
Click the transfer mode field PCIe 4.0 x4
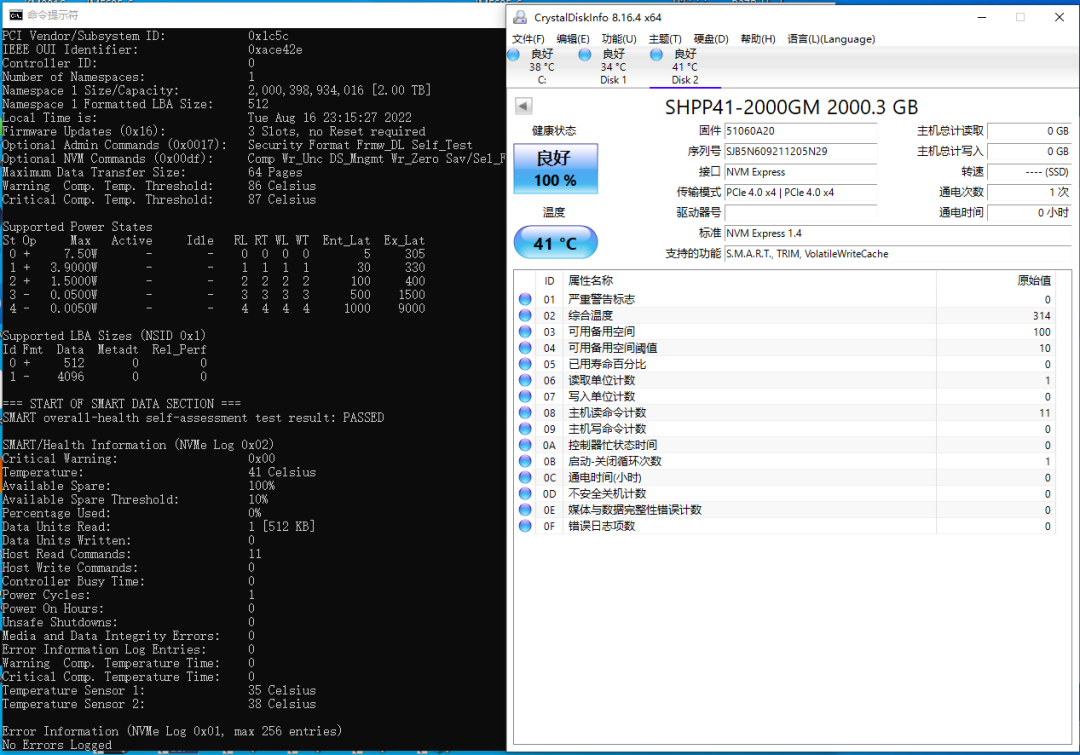pos(801,192)
